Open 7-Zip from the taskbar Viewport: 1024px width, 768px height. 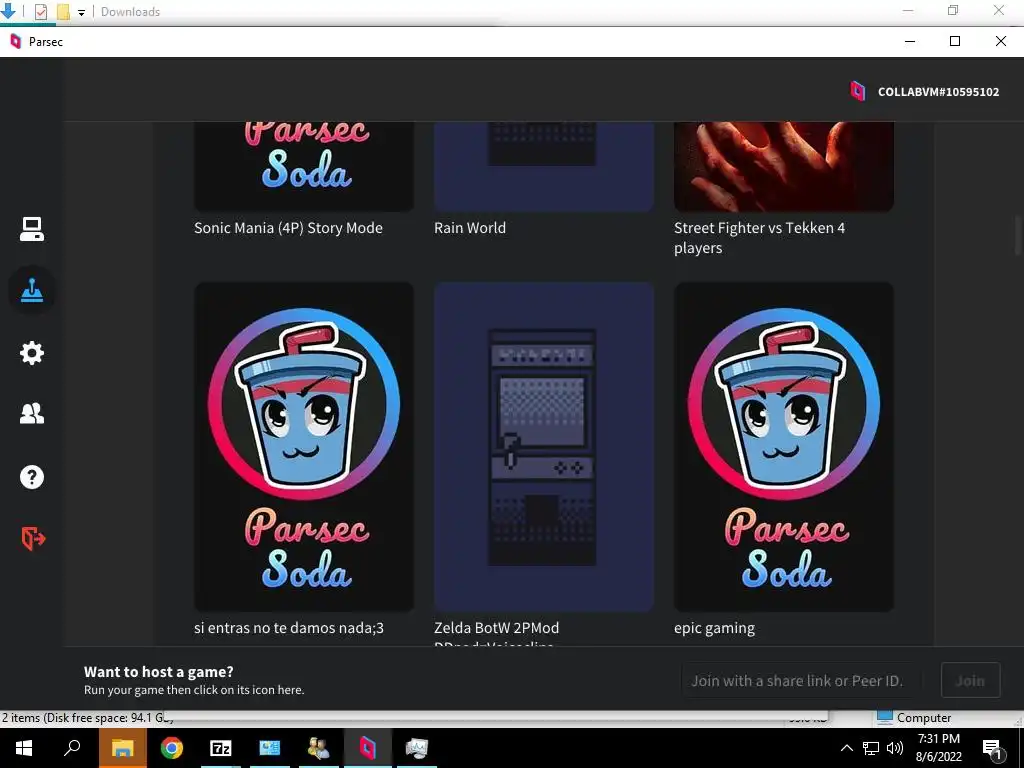221,748
